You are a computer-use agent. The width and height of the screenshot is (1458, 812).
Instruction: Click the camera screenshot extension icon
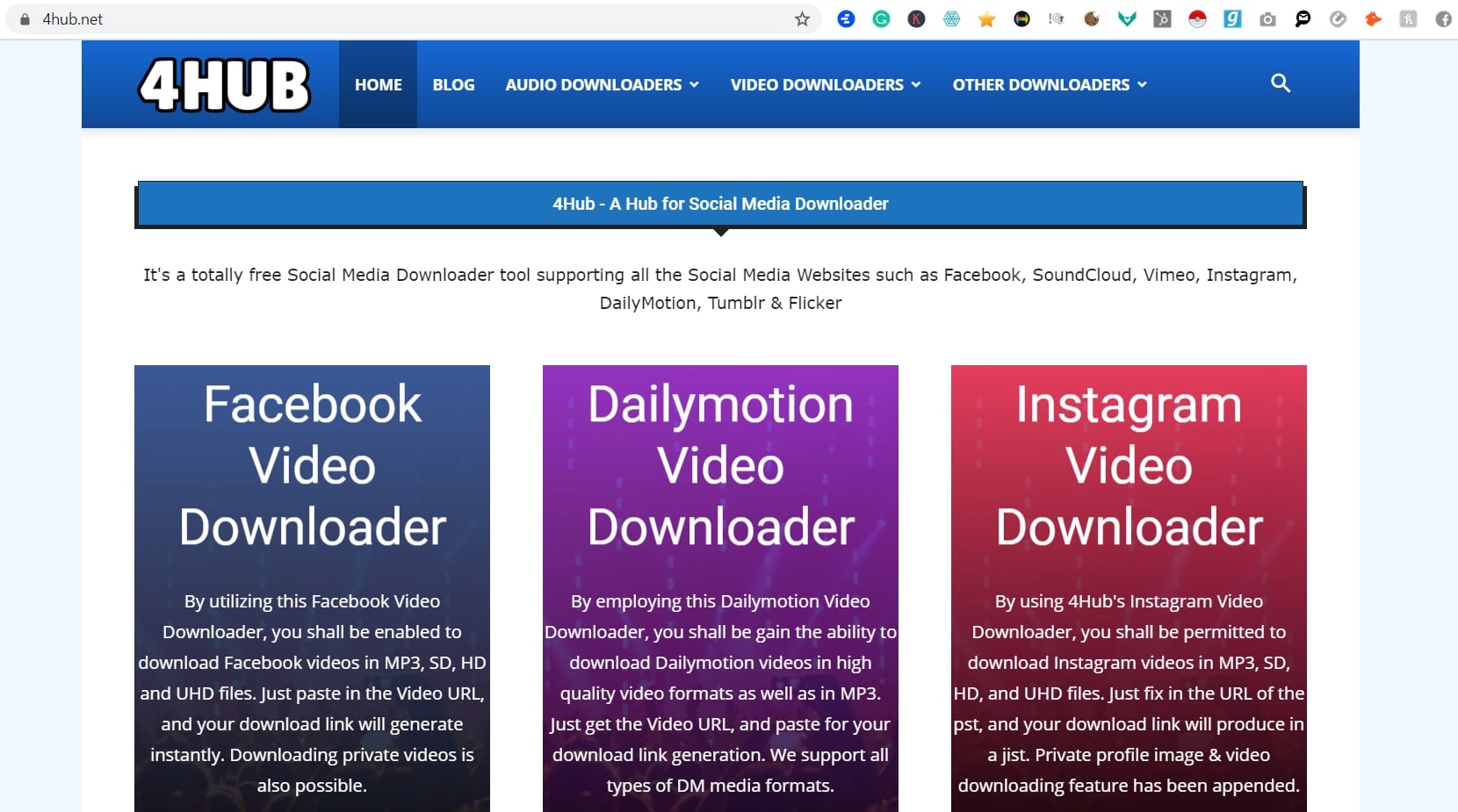tap(1267, 18)
